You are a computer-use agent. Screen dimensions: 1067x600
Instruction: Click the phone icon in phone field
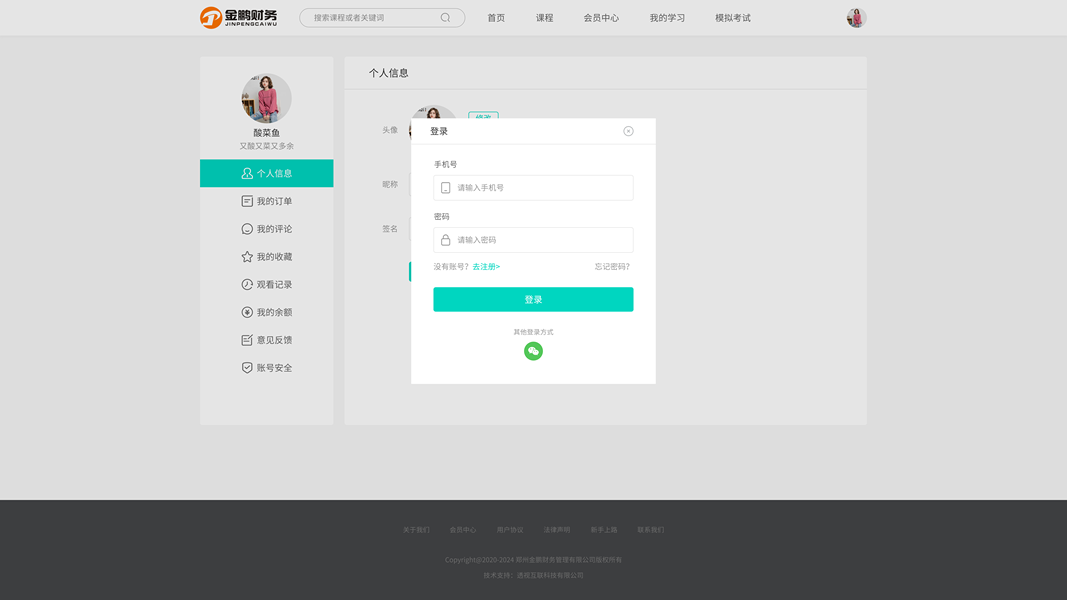click(x=446, y=188)
